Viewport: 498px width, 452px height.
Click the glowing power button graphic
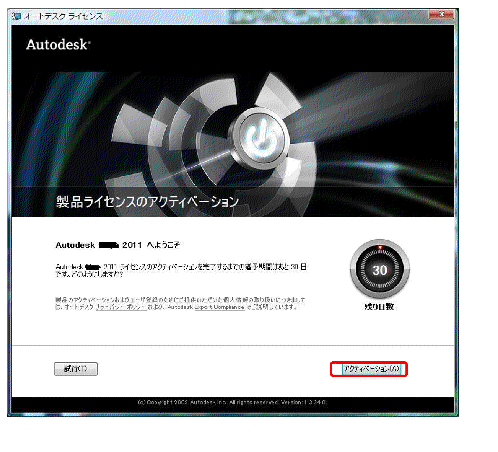tap(261, 138)
